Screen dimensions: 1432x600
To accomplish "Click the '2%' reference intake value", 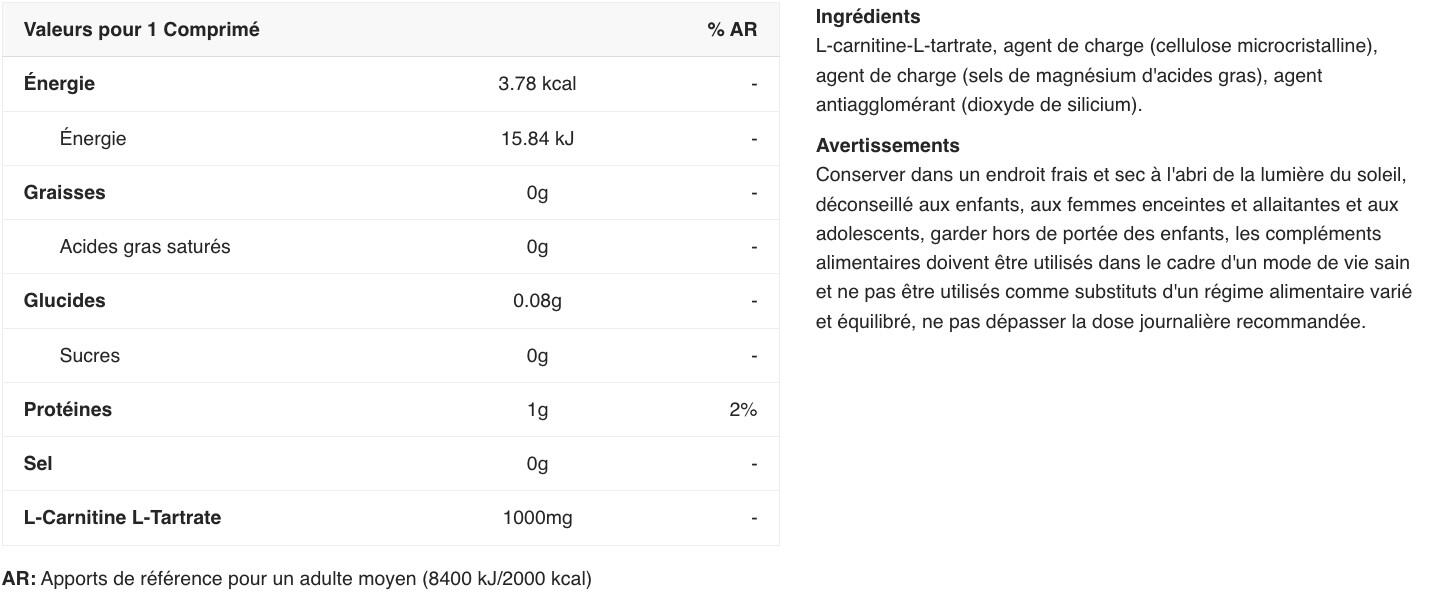I will tap(743, 410).
